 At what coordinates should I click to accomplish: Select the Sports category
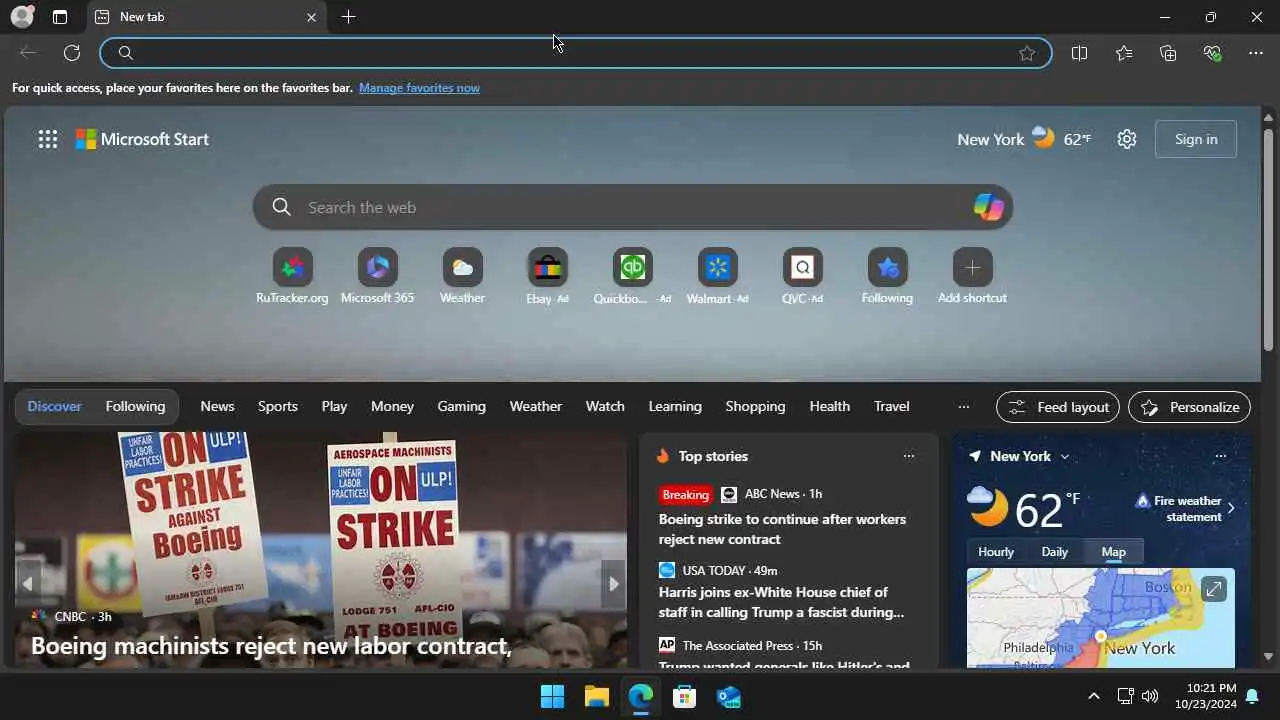(278, 406)
